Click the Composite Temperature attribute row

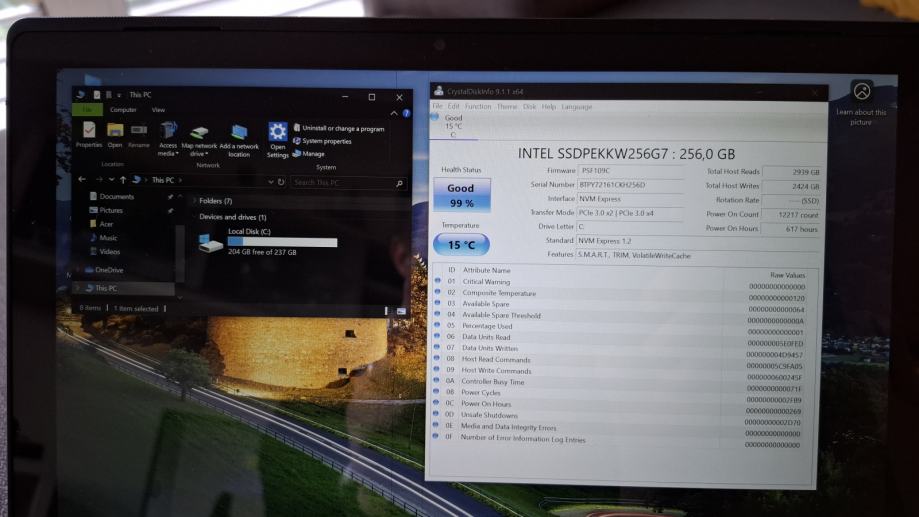(620, 294)
